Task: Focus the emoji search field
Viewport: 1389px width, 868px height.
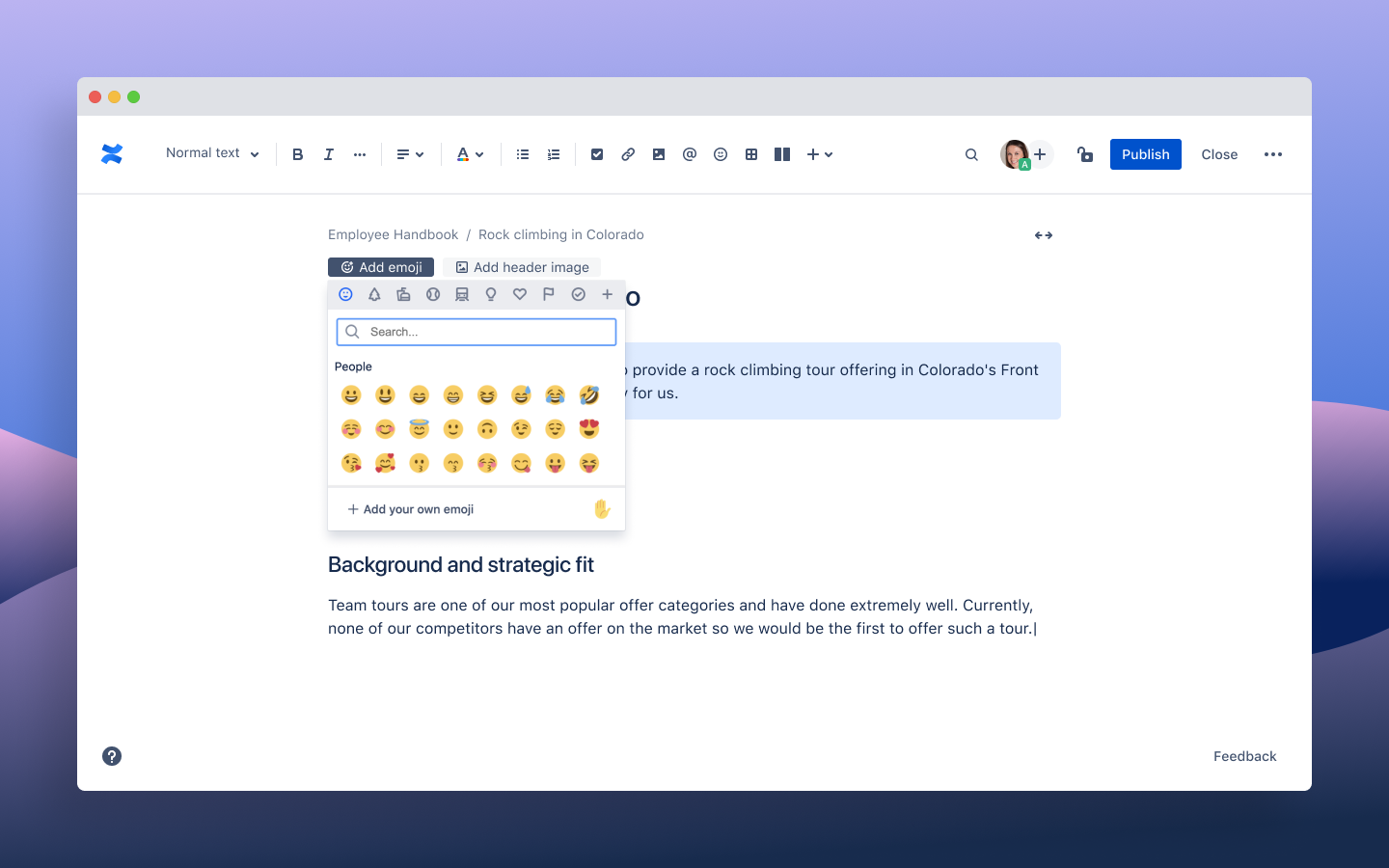Action: pyautogui.click(x=477, y=332)
